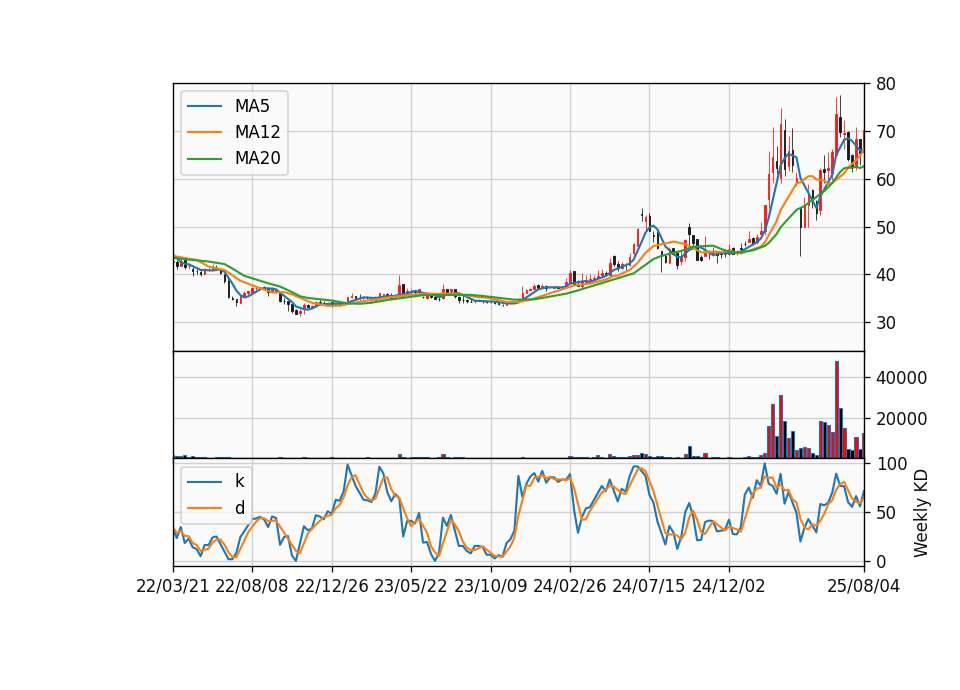Click the KD axis label 100
This screenshot has height=690, width=960.
point(891,464)
